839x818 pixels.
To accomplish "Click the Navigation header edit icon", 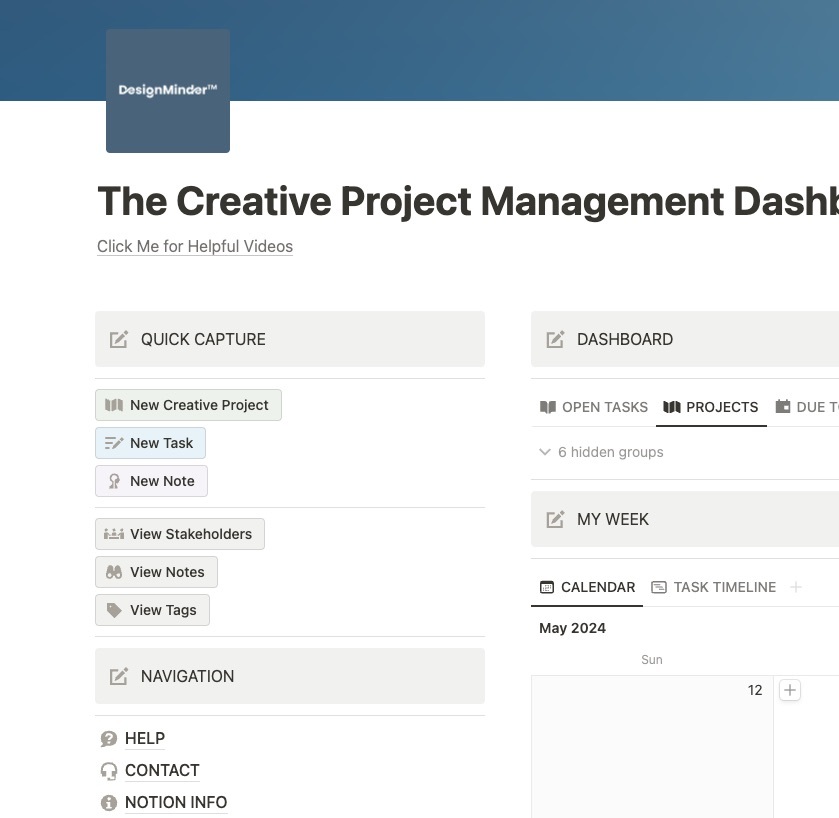I will pyautogui.click(x=119, y=676).
